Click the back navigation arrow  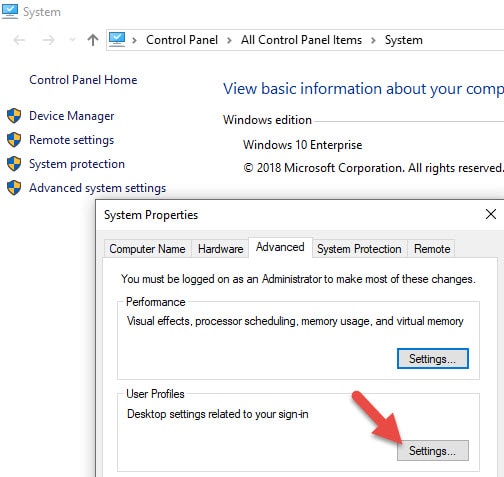19,40
